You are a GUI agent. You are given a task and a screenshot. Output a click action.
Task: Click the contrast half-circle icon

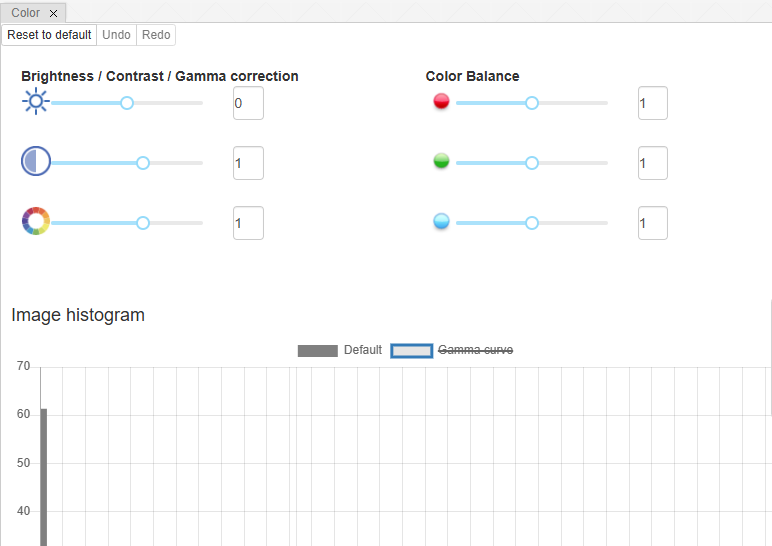pos(36,162)
